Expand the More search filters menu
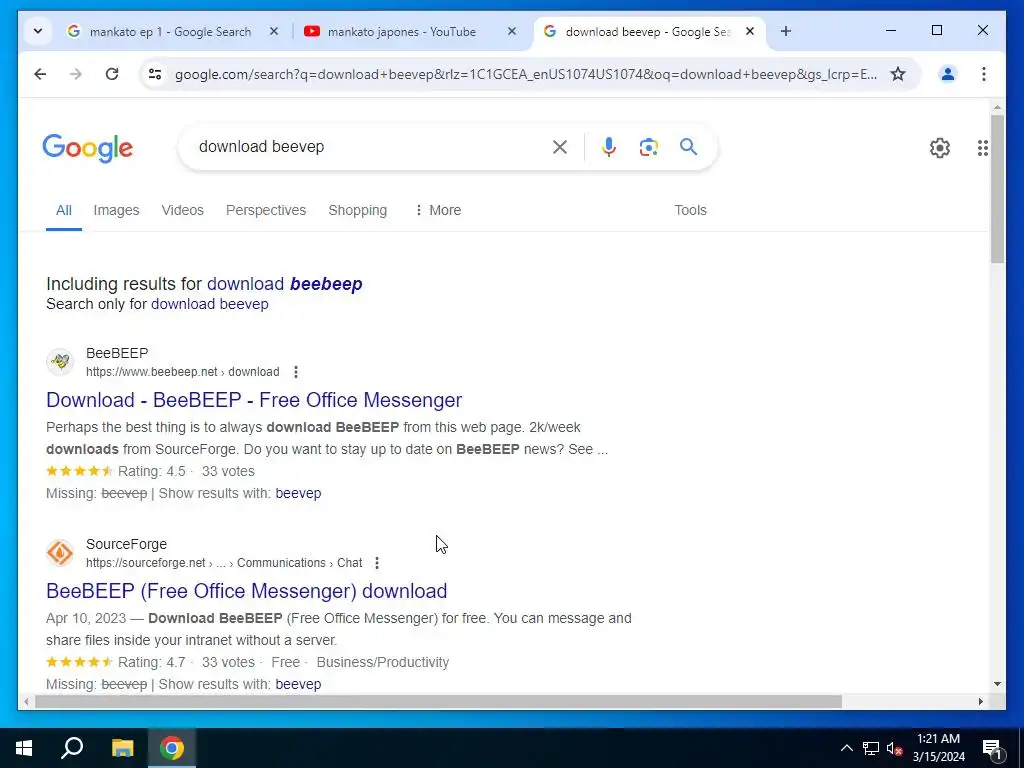This screenshot has height=768, width=1024. click(438, 210)
